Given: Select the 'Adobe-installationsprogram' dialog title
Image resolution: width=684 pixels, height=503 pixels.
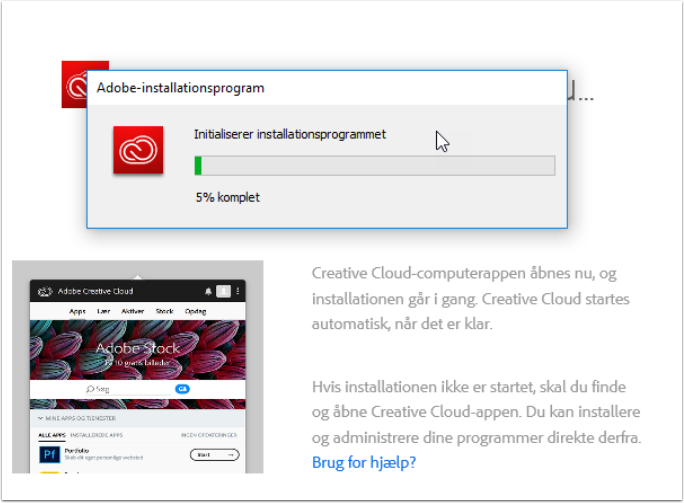Looking at the screenshot, I should (181, 88).
